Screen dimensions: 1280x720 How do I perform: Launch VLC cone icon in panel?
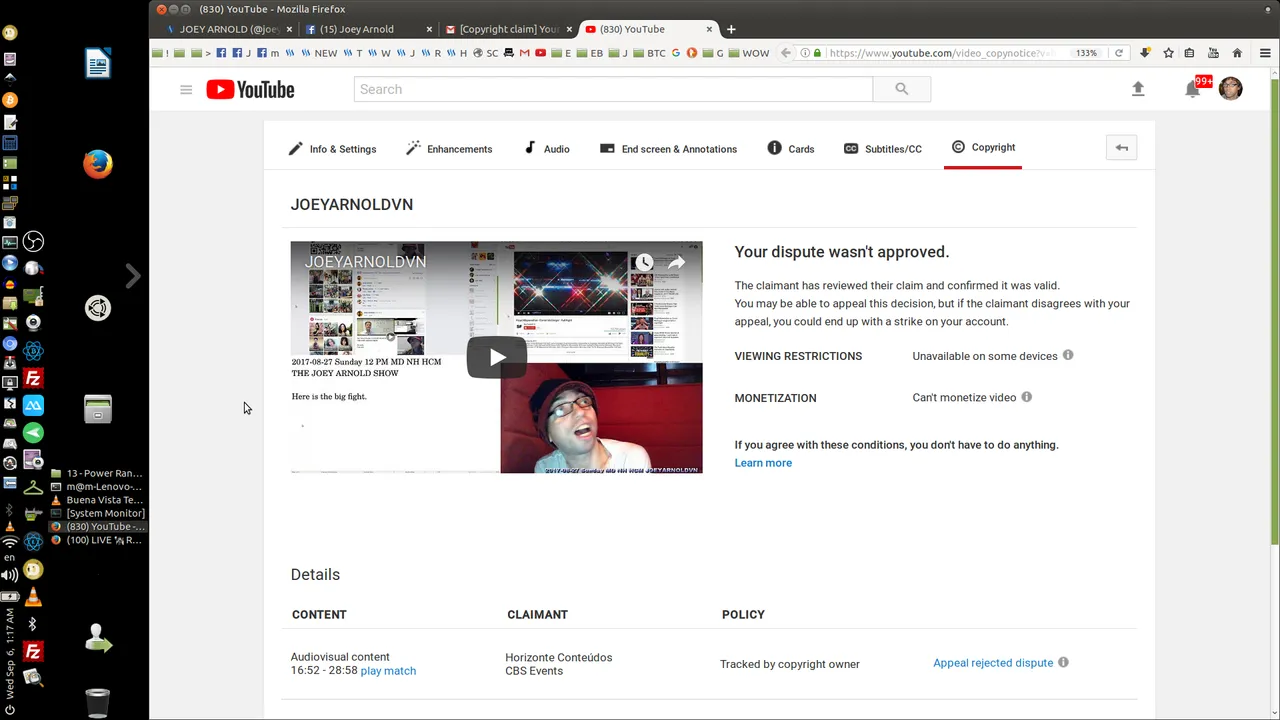33,597
